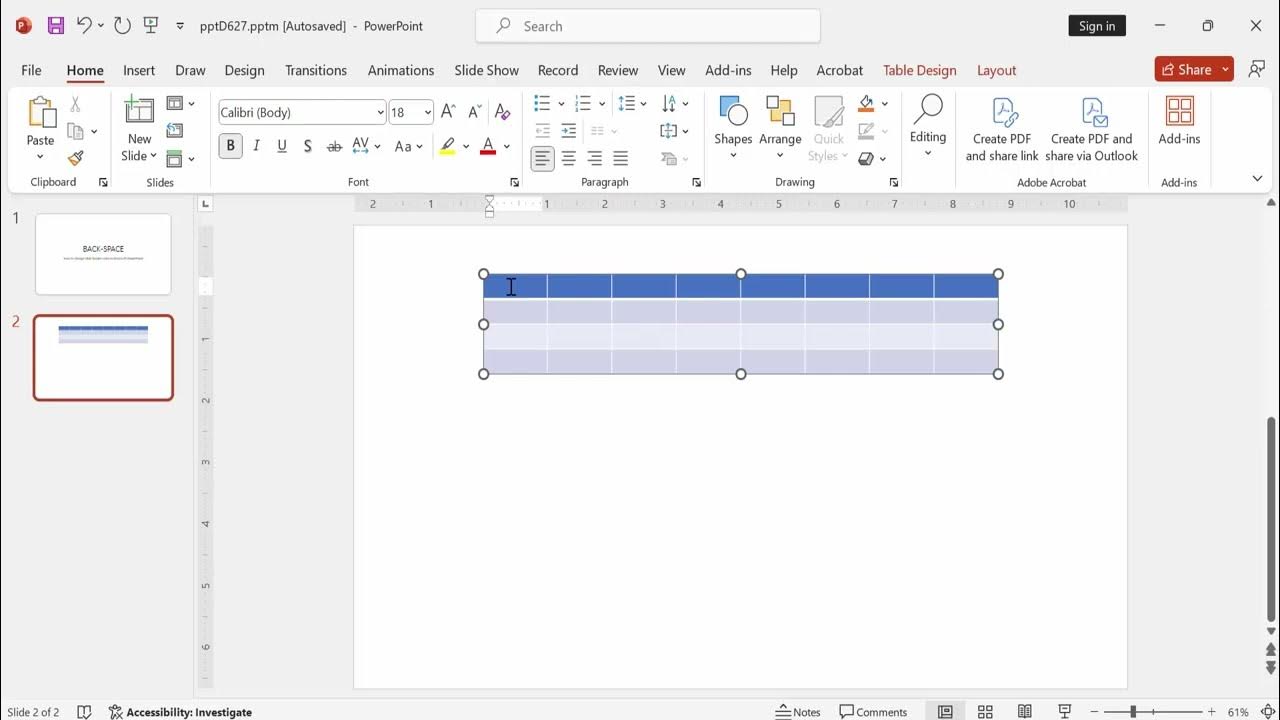Collapse the ribbon with chevron
The height and width of the screenshot is (720, 1280).
[x=1257, y=179]
